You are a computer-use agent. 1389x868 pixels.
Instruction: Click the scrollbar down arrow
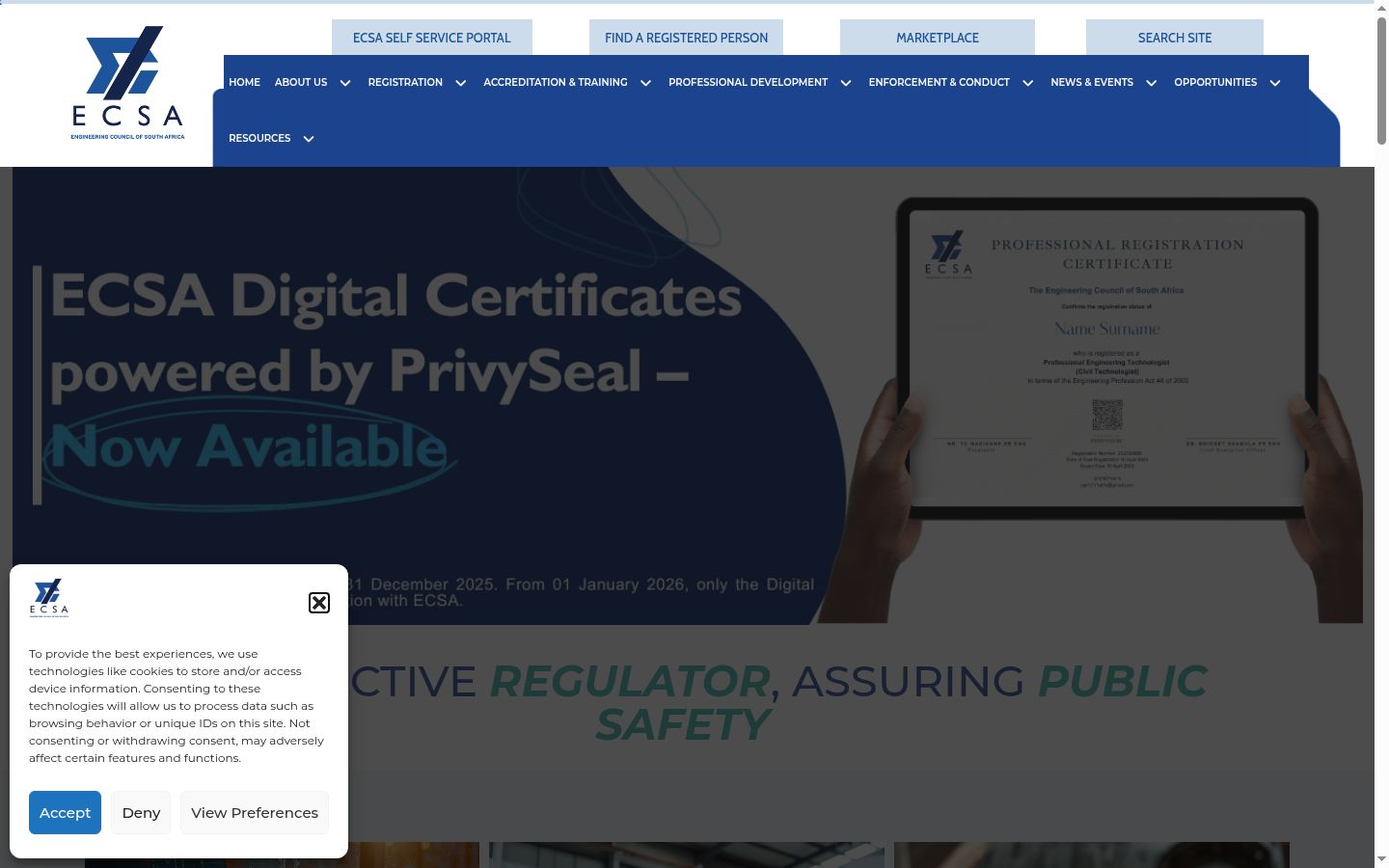point(1381,858)
